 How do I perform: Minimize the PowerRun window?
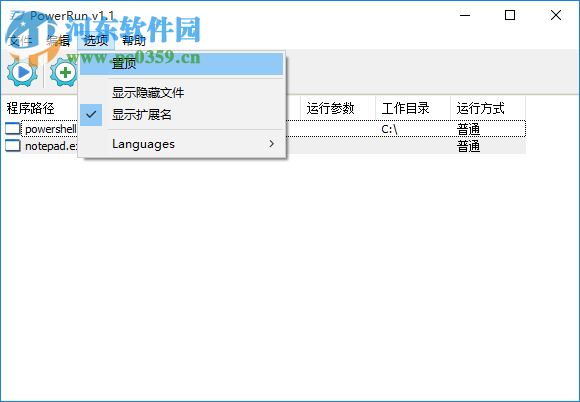(465, 15)
